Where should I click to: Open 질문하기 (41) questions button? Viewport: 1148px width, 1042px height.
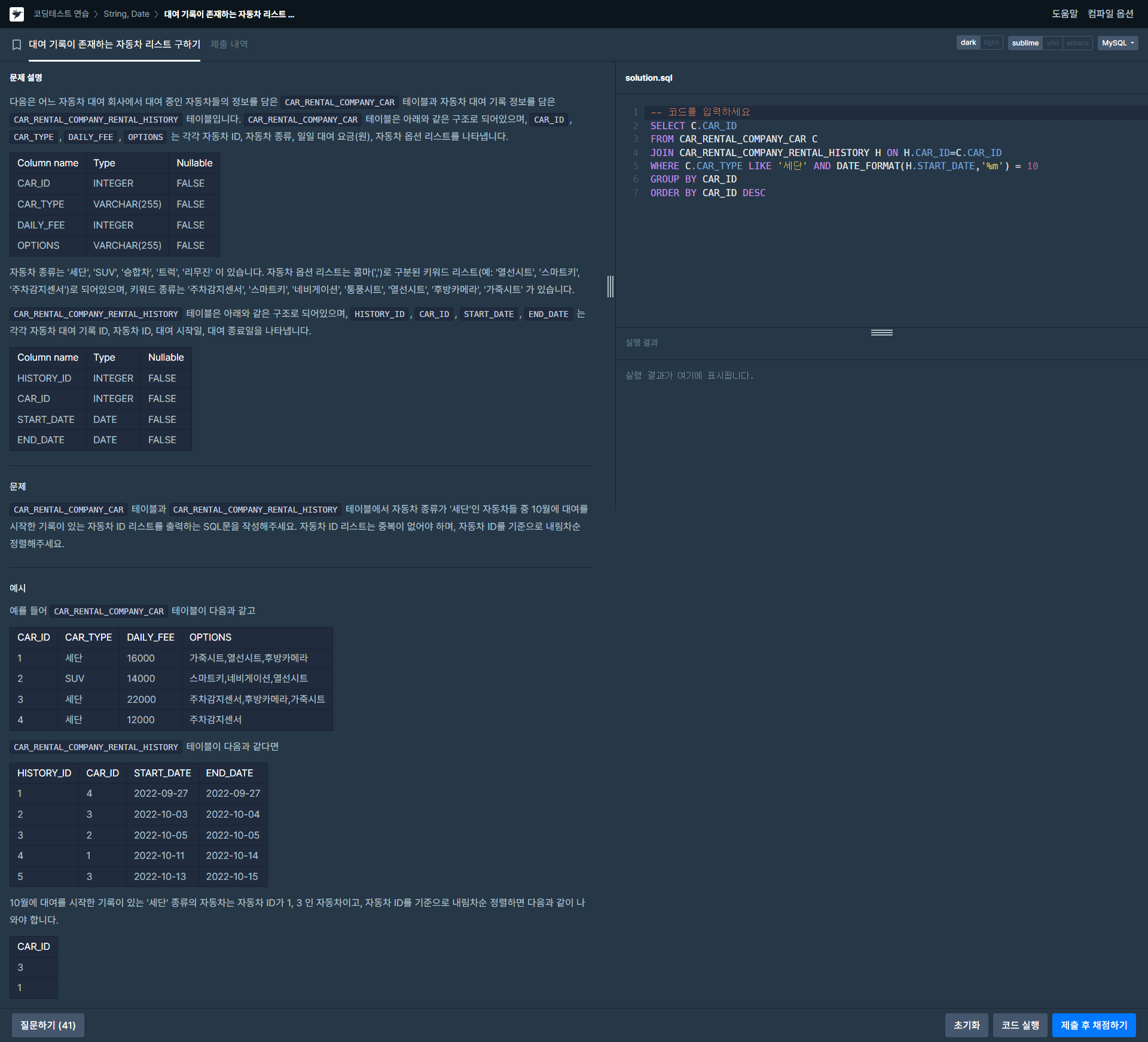click(48, 1025)
